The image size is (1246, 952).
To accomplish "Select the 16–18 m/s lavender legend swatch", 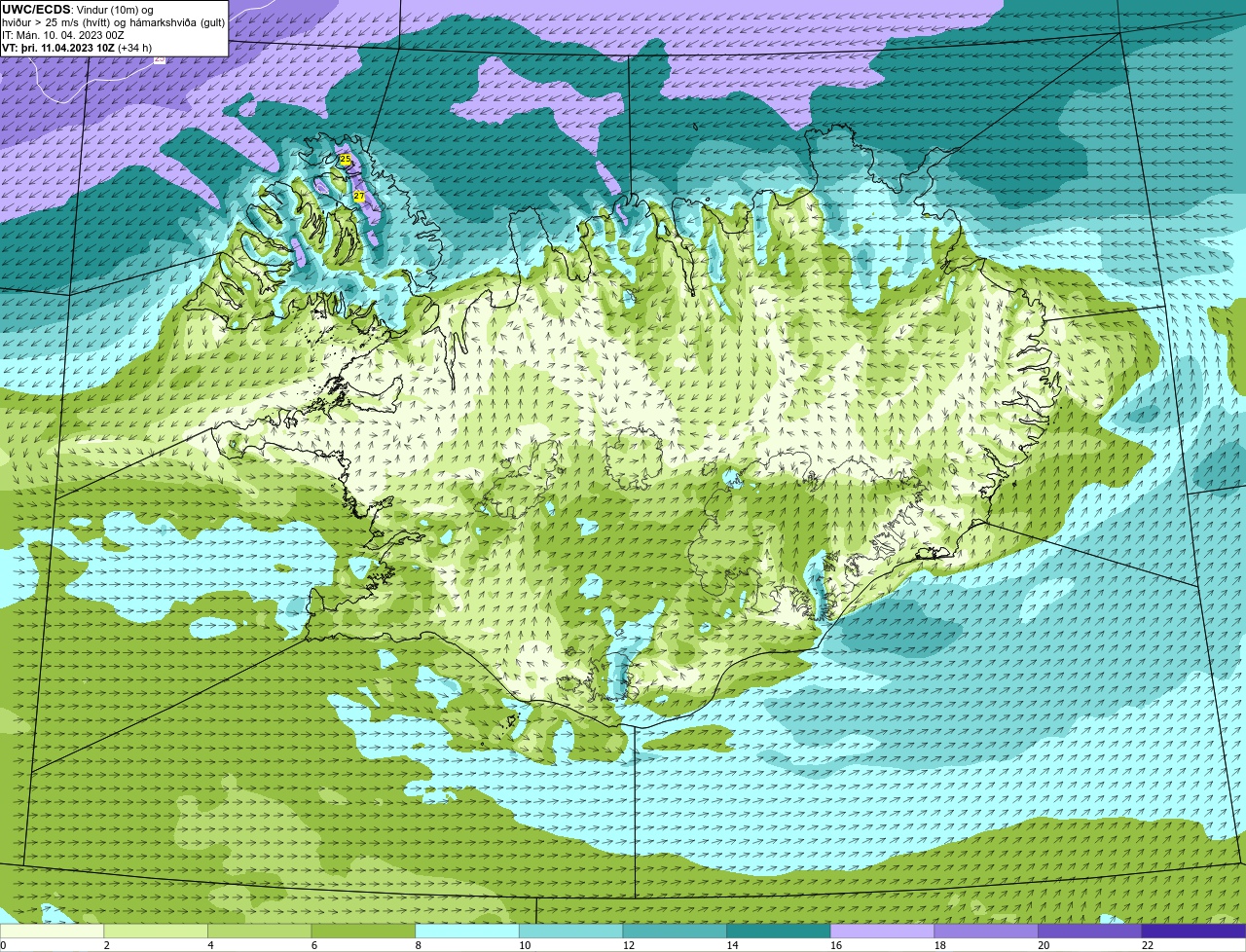I will click(882, 932).
